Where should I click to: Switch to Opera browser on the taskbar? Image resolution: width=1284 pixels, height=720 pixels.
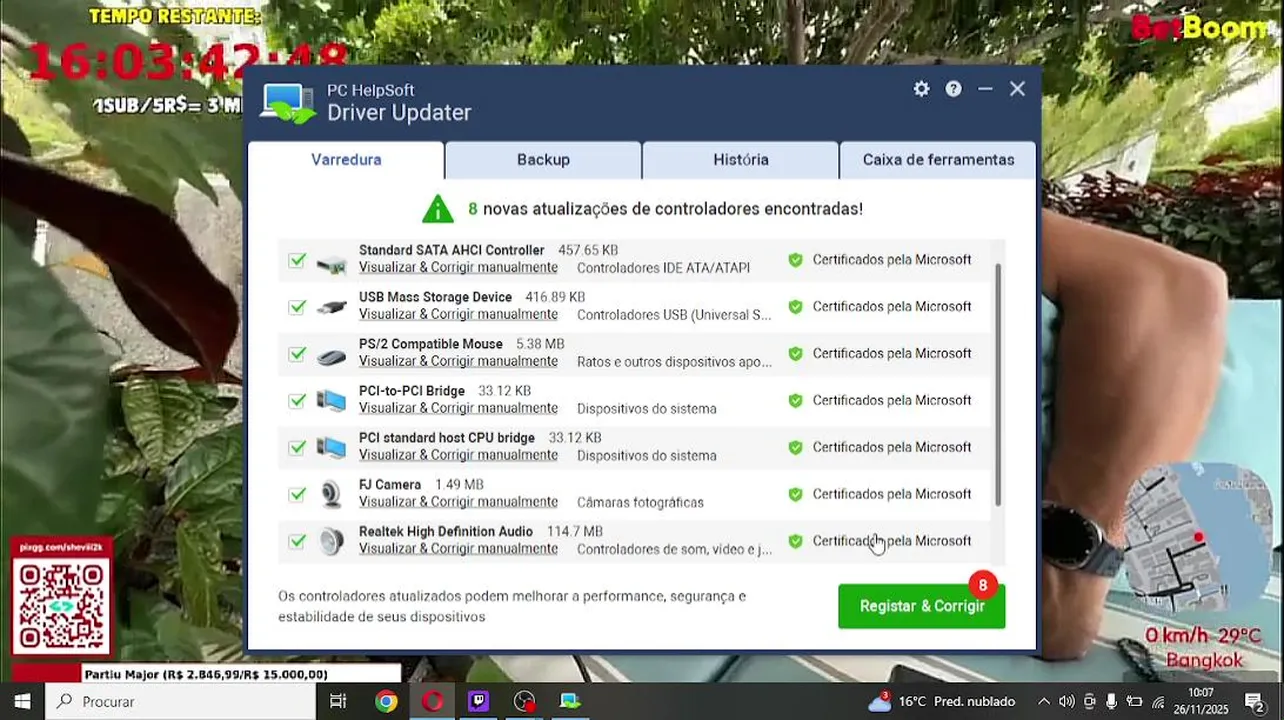(x=432, y=701)
